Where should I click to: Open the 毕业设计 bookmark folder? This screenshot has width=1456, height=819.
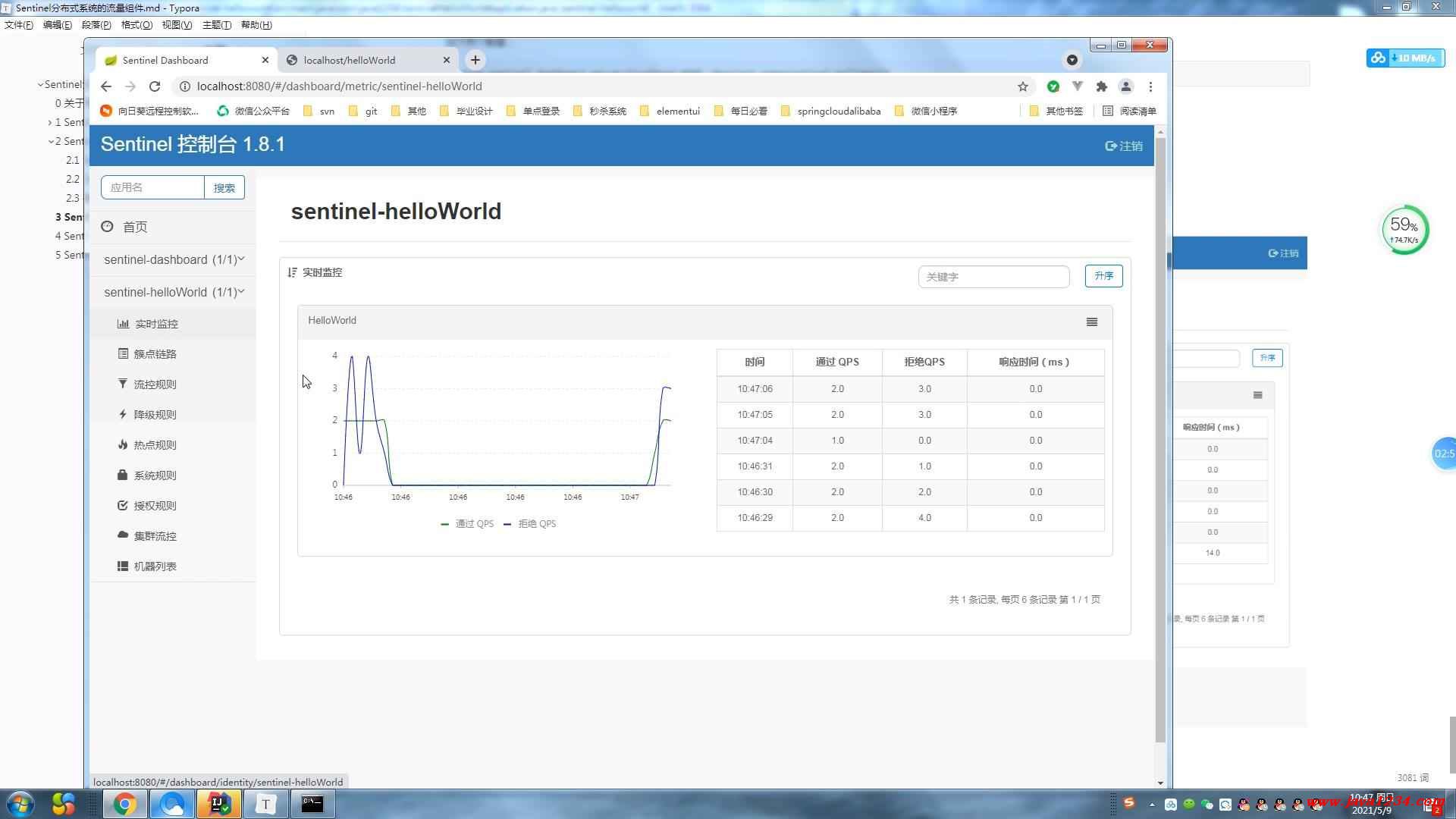tap(466, 111)
